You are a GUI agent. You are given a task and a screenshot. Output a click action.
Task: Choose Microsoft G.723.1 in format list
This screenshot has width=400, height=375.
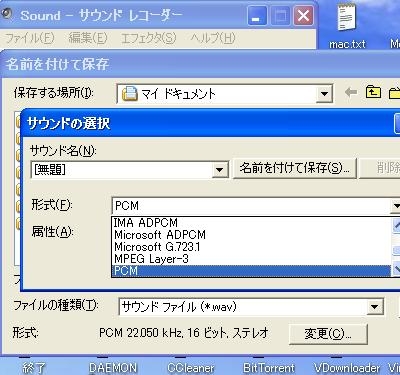pyautogui.click(x=251, y=247)
